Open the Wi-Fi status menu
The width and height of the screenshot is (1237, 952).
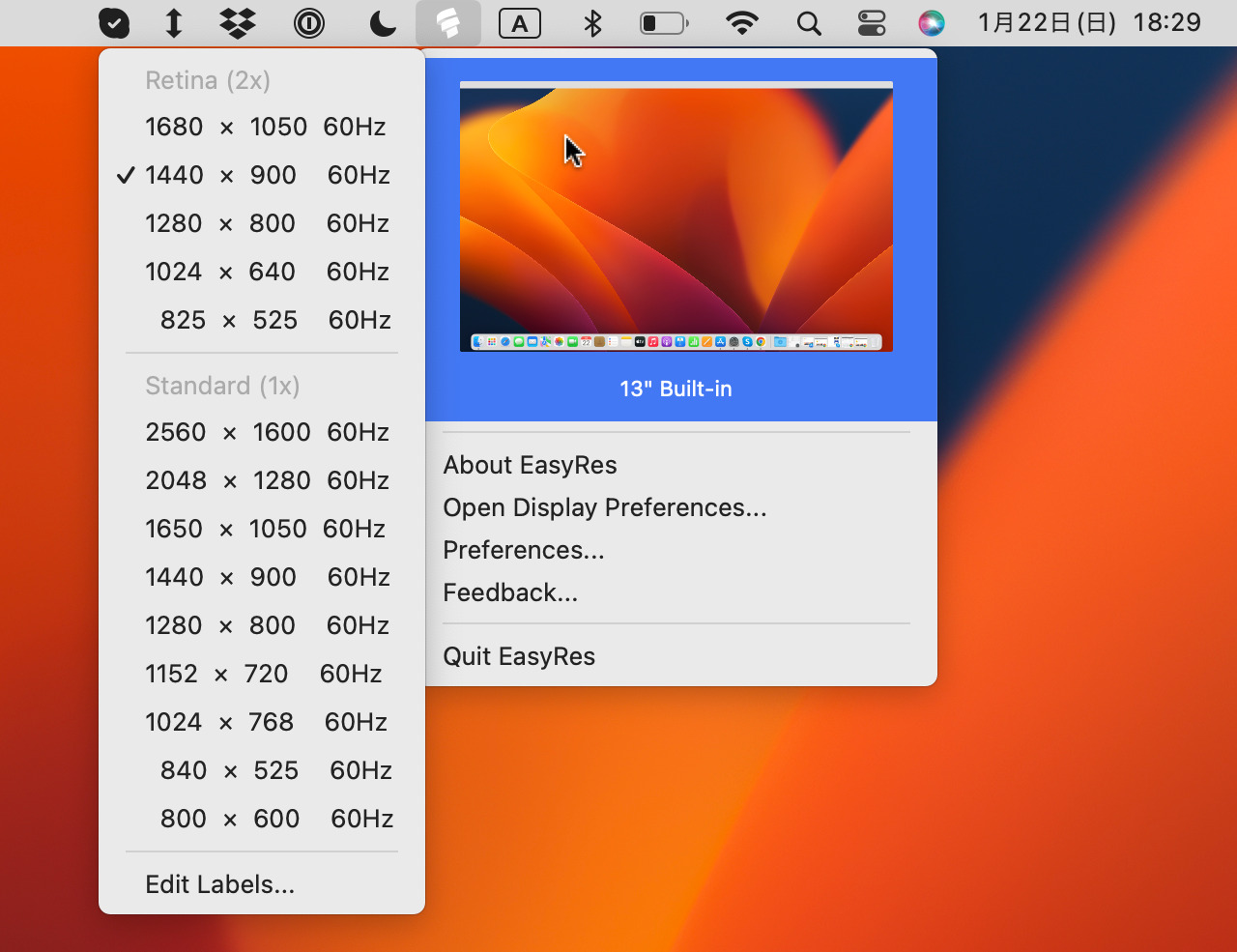pos(741,22)
